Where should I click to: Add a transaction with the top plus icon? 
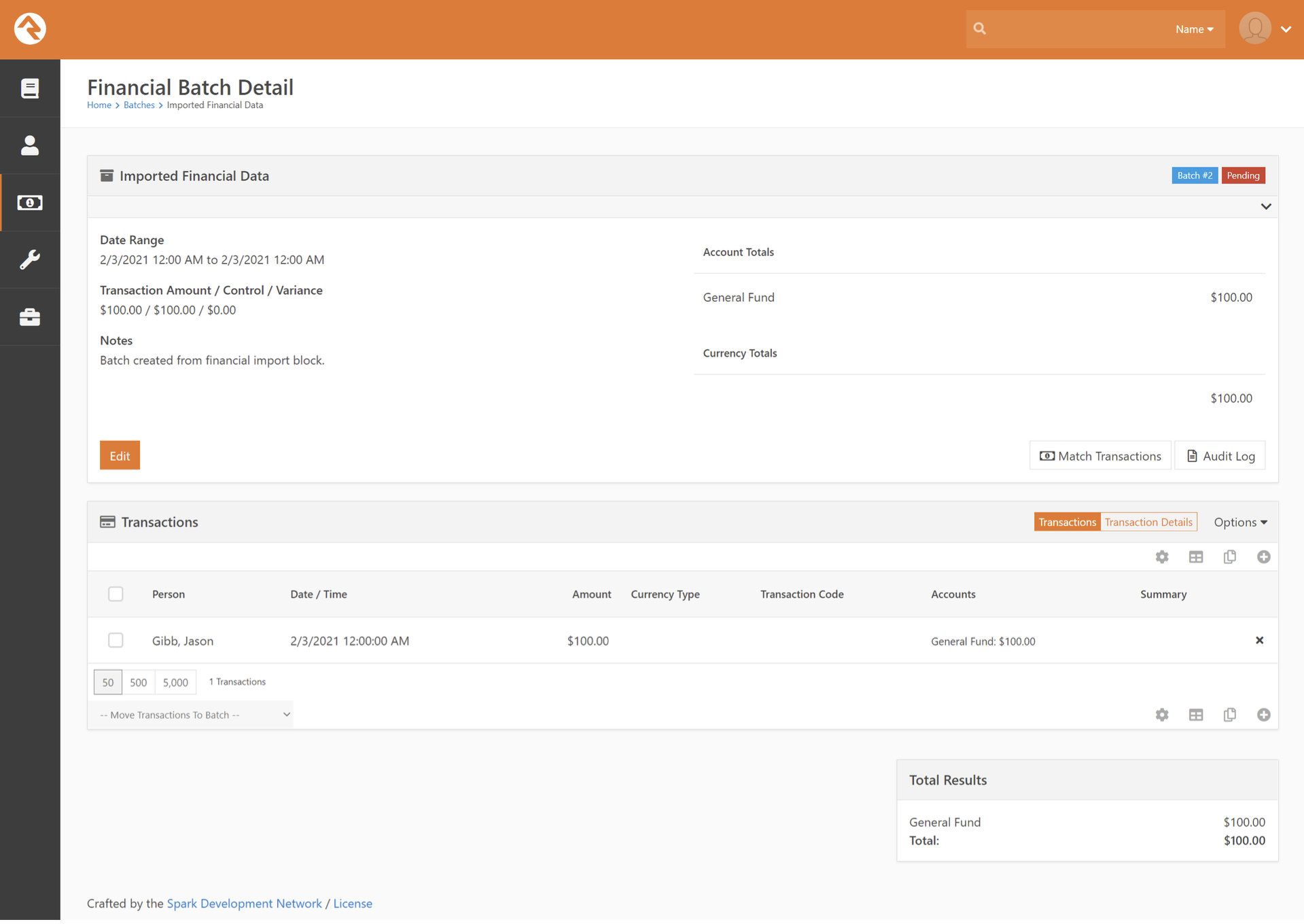(1263, 557)
